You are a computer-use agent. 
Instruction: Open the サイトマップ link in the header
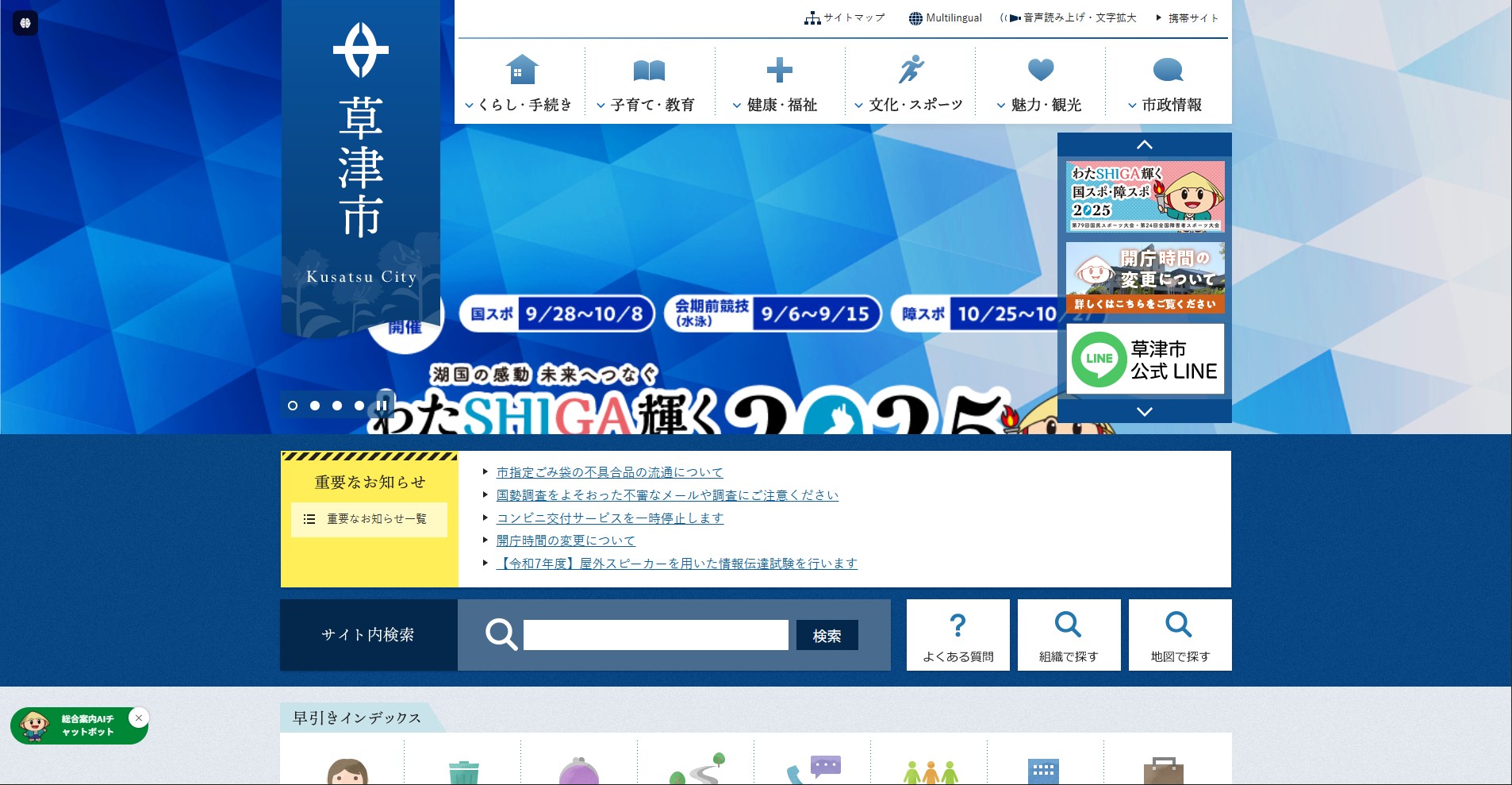pyautogui.click(x=844, y=17)
